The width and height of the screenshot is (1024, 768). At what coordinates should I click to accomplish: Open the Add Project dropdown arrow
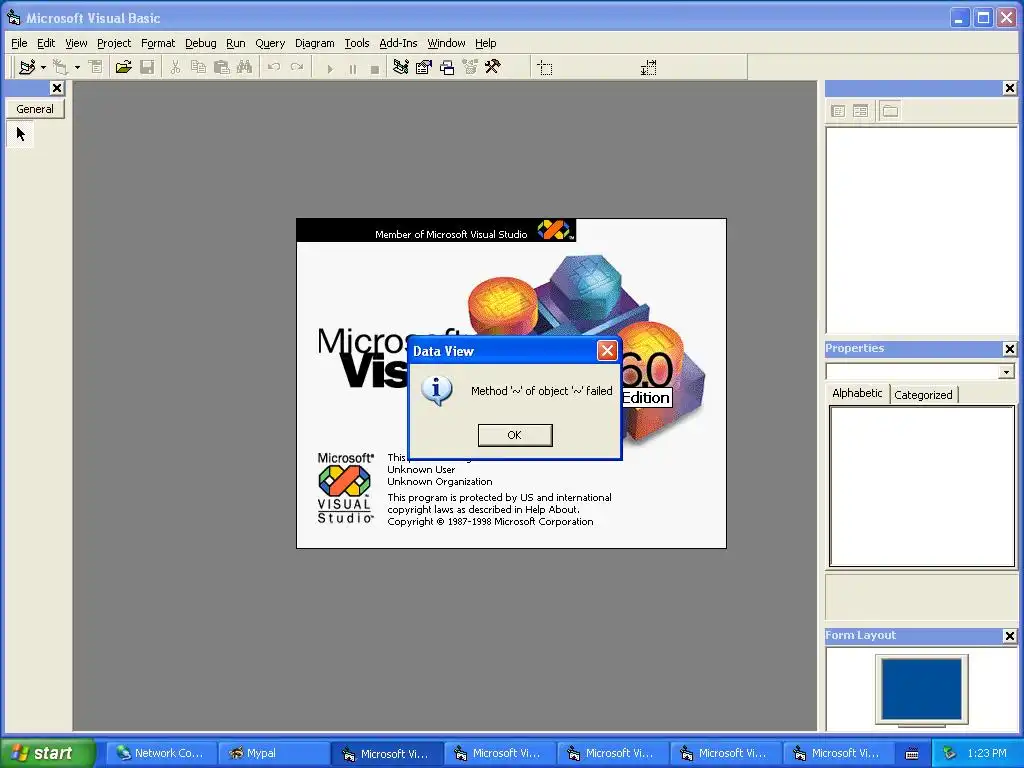[43, 67]
